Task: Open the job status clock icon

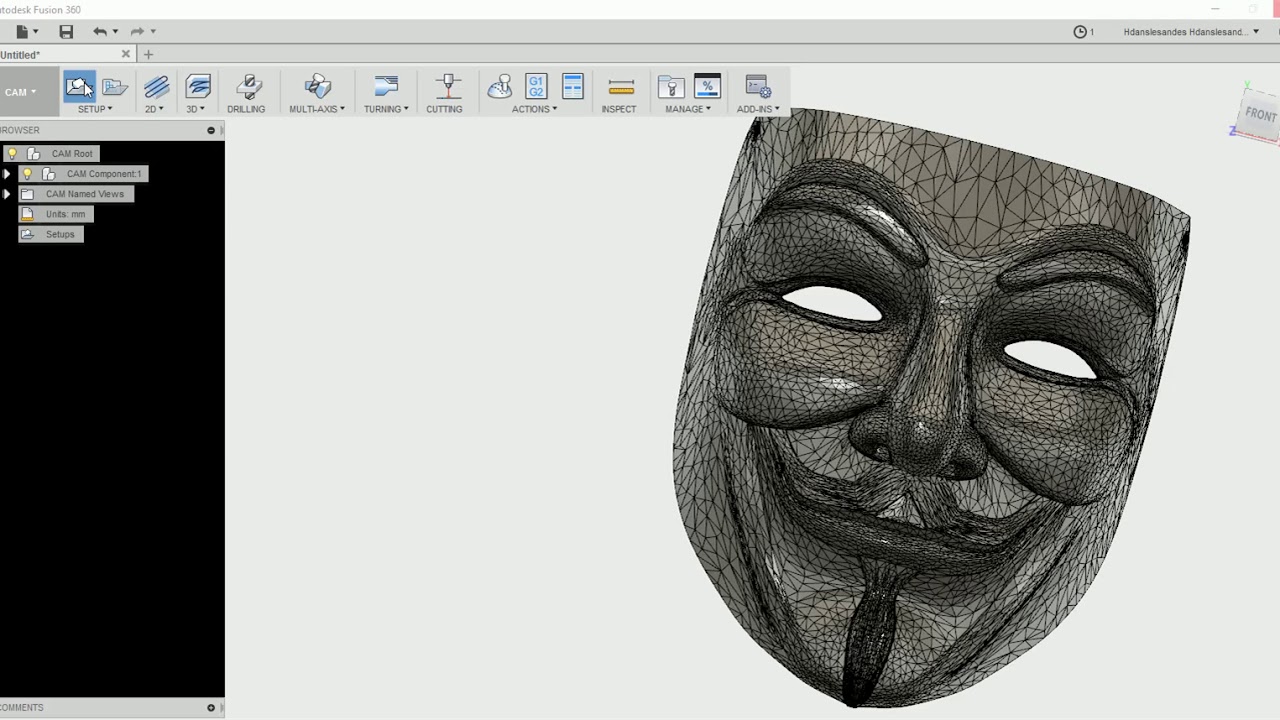Action: pos(1080,32)
